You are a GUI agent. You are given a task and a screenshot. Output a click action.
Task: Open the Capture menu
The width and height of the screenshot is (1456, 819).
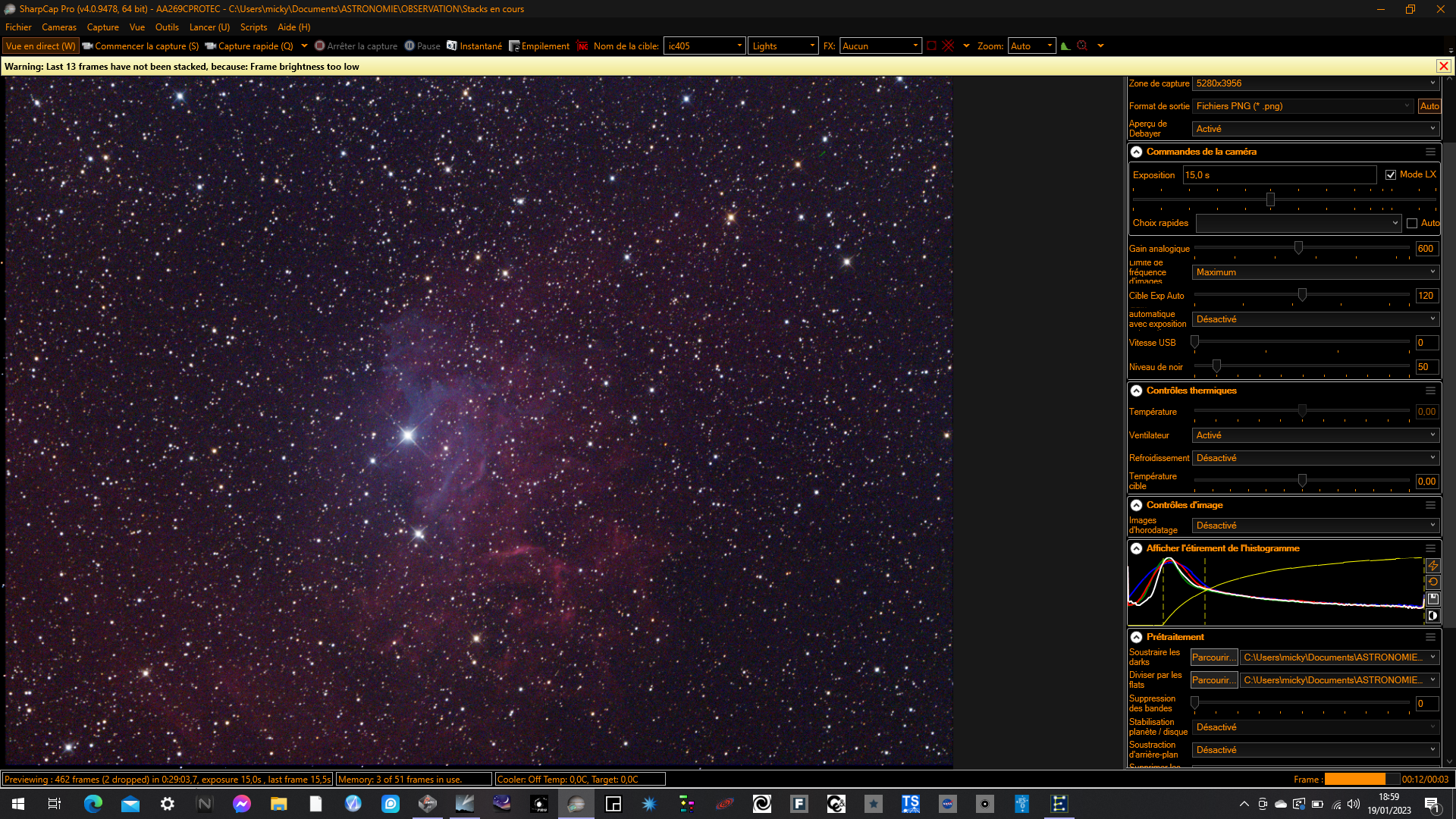pyautogui.click(x=103, y=27)
